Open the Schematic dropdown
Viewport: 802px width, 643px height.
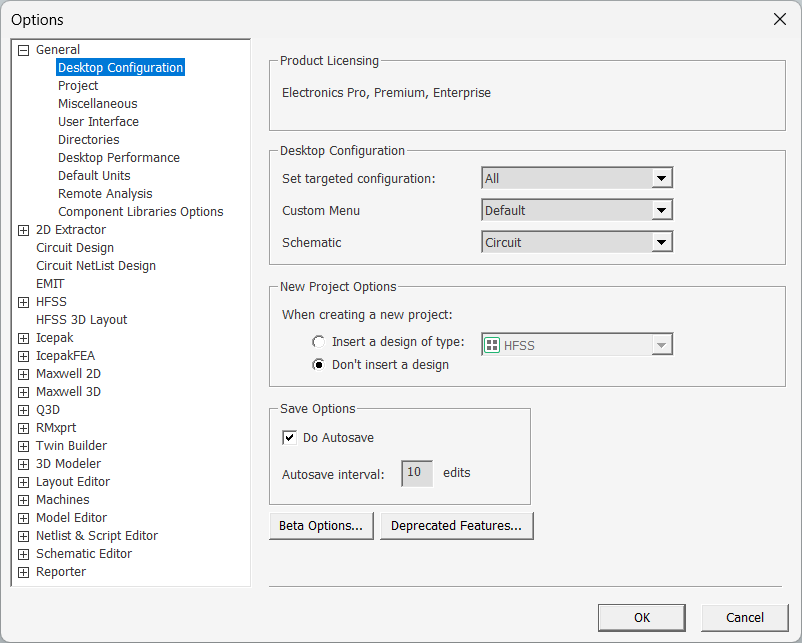[x=577, y=242]
